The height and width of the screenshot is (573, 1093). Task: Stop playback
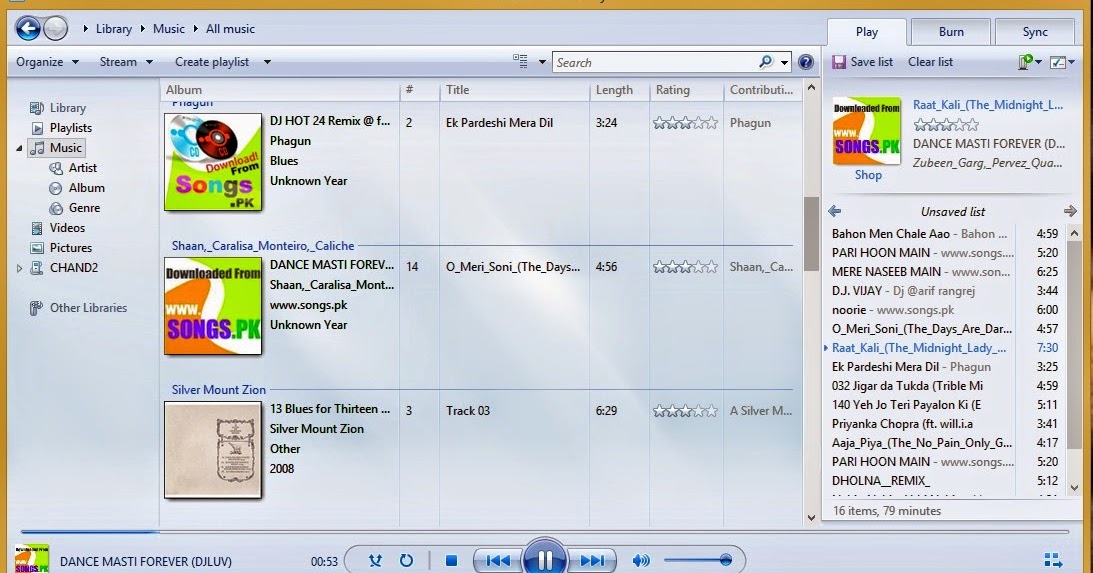(451, 560)
